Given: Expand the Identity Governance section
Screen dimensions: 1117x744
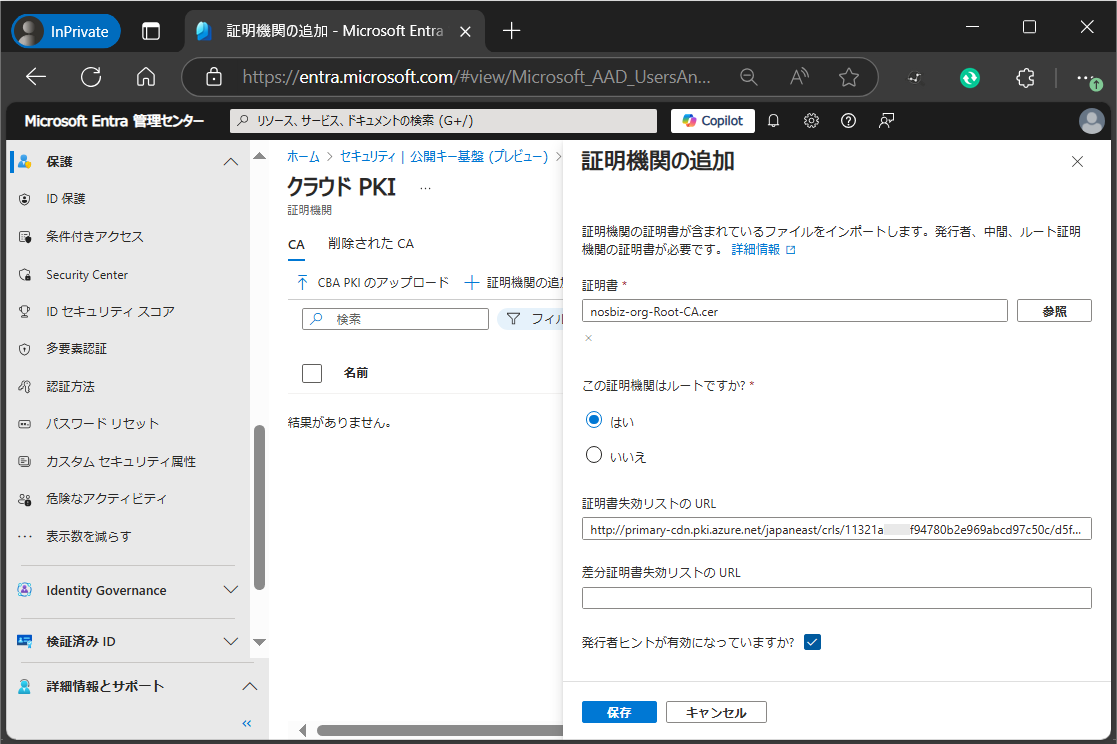Looking at the screenshot, I should 230,590.
